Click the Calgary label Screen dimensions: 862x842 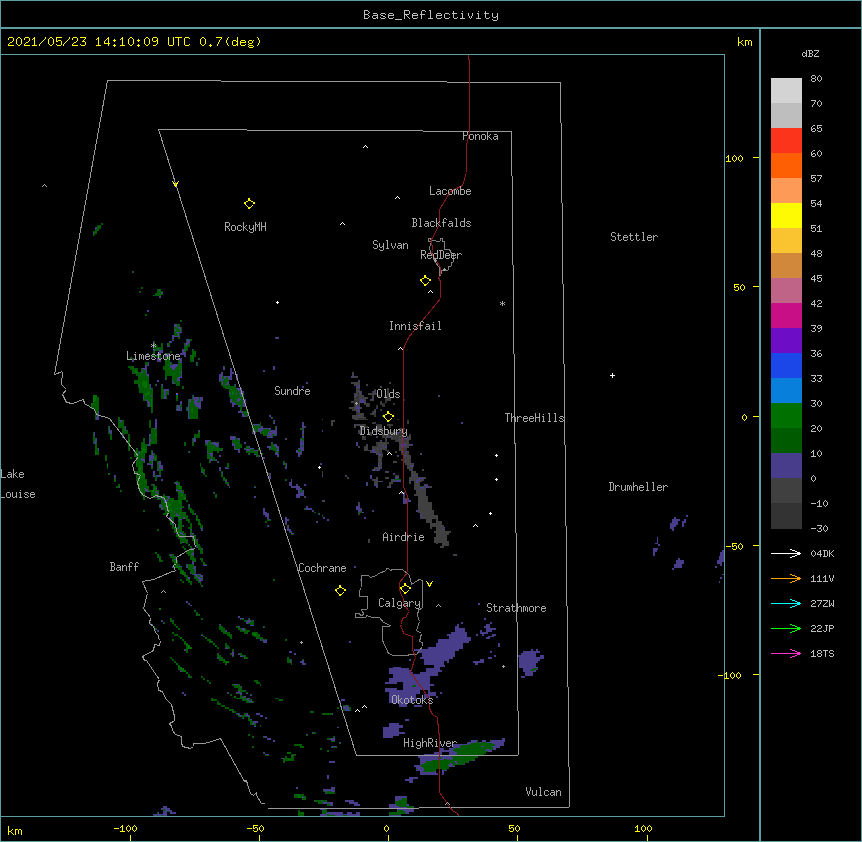click(x=400, y=603)
